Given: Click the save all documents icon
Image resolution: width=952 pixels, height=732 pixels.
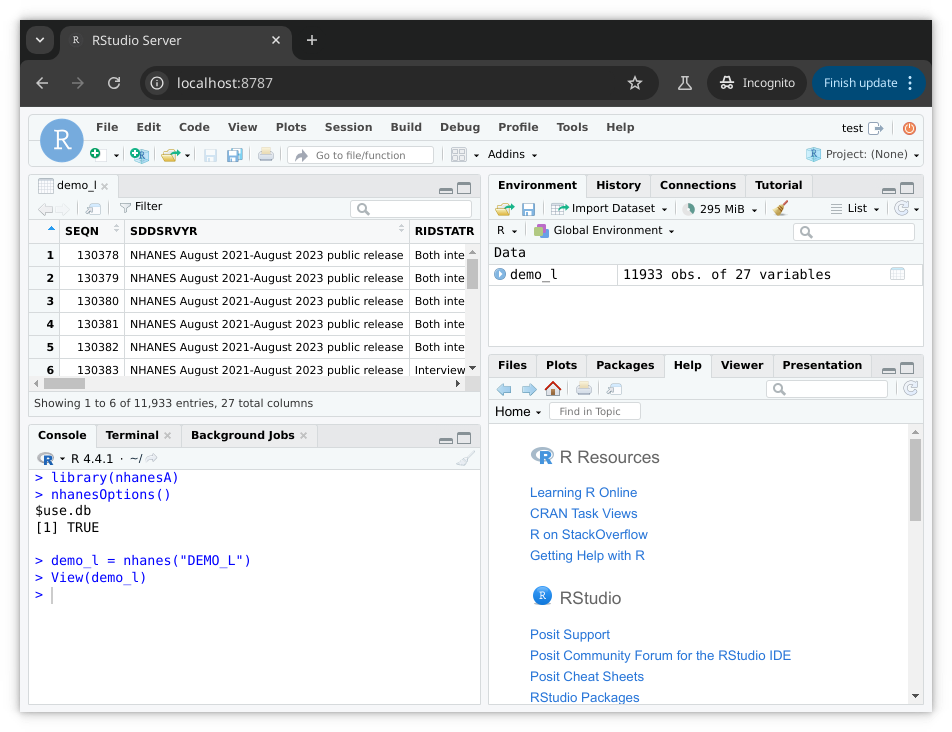Looking at the screenshot, I should [234, 155].
